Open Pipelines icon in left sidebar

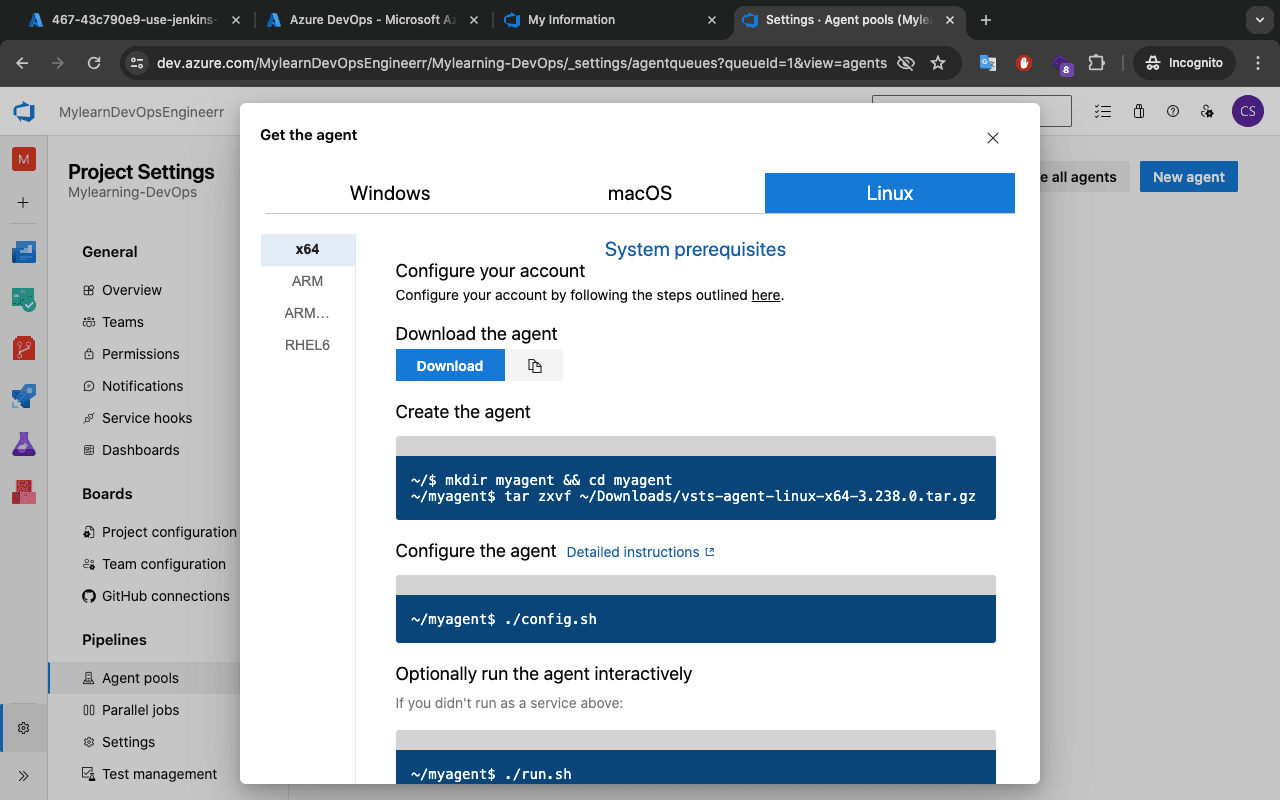[24, 396]
